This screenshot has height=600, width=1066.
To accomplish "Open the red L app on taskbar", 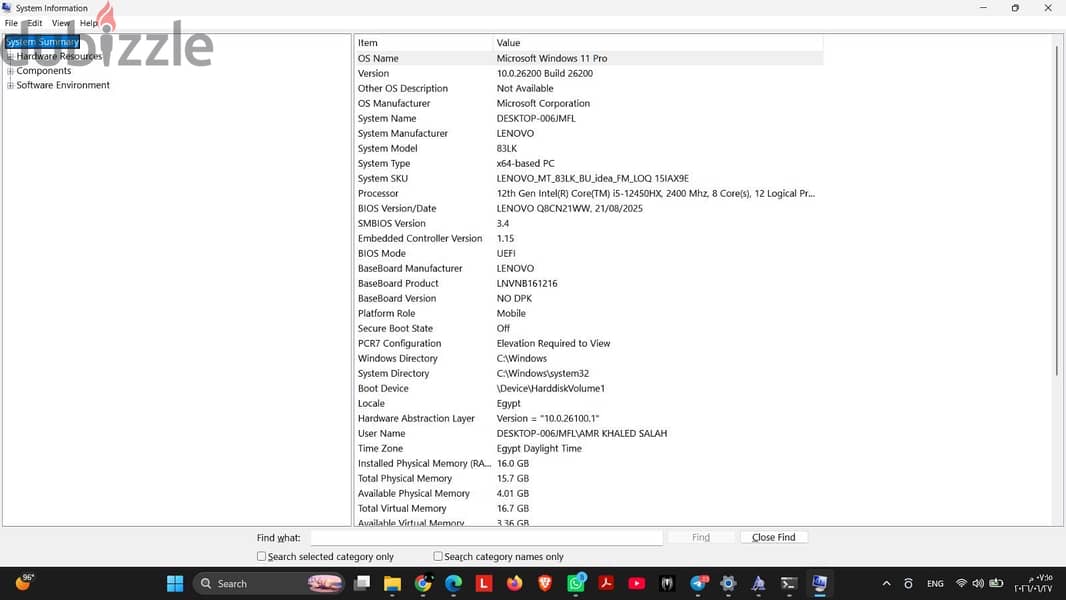I will [483, 584].
